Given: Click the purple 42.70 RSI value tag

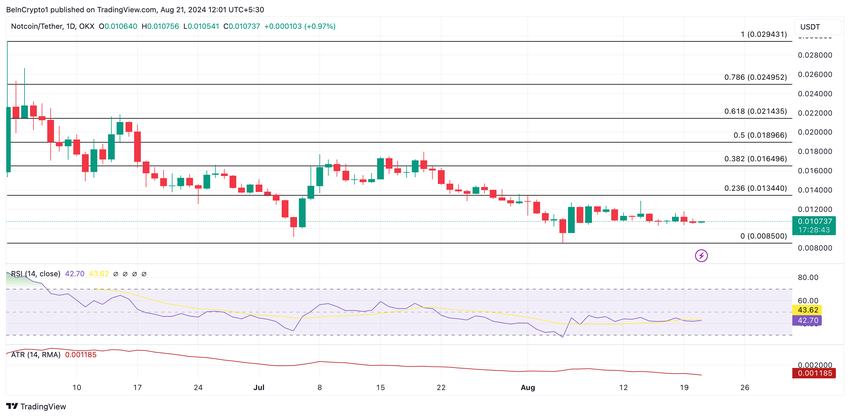Looking at the screenshot, I should coord(808,320).
